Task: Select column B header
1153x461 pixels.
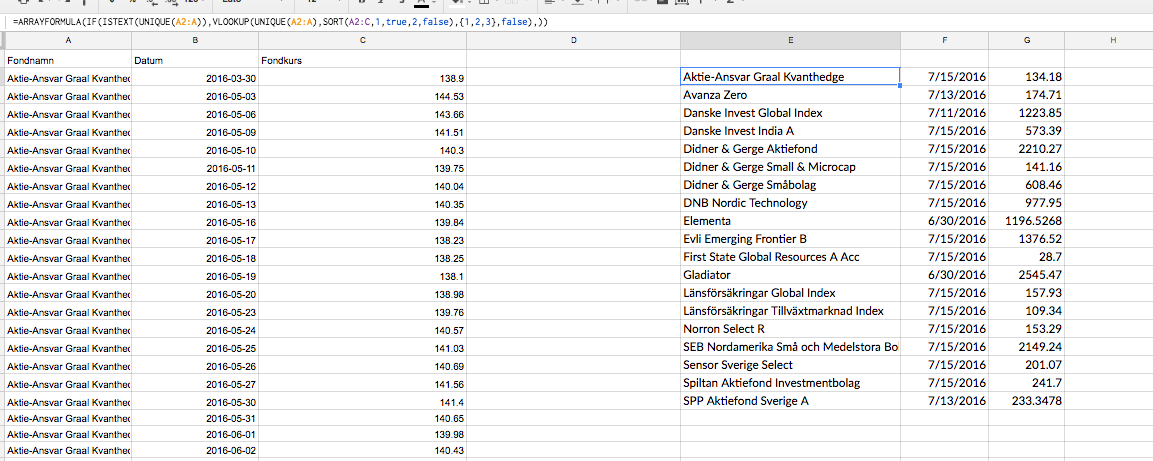Action: (195, 41)
